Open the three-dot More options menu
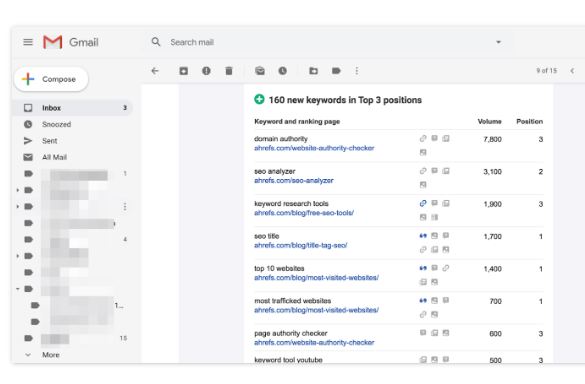 357,71
